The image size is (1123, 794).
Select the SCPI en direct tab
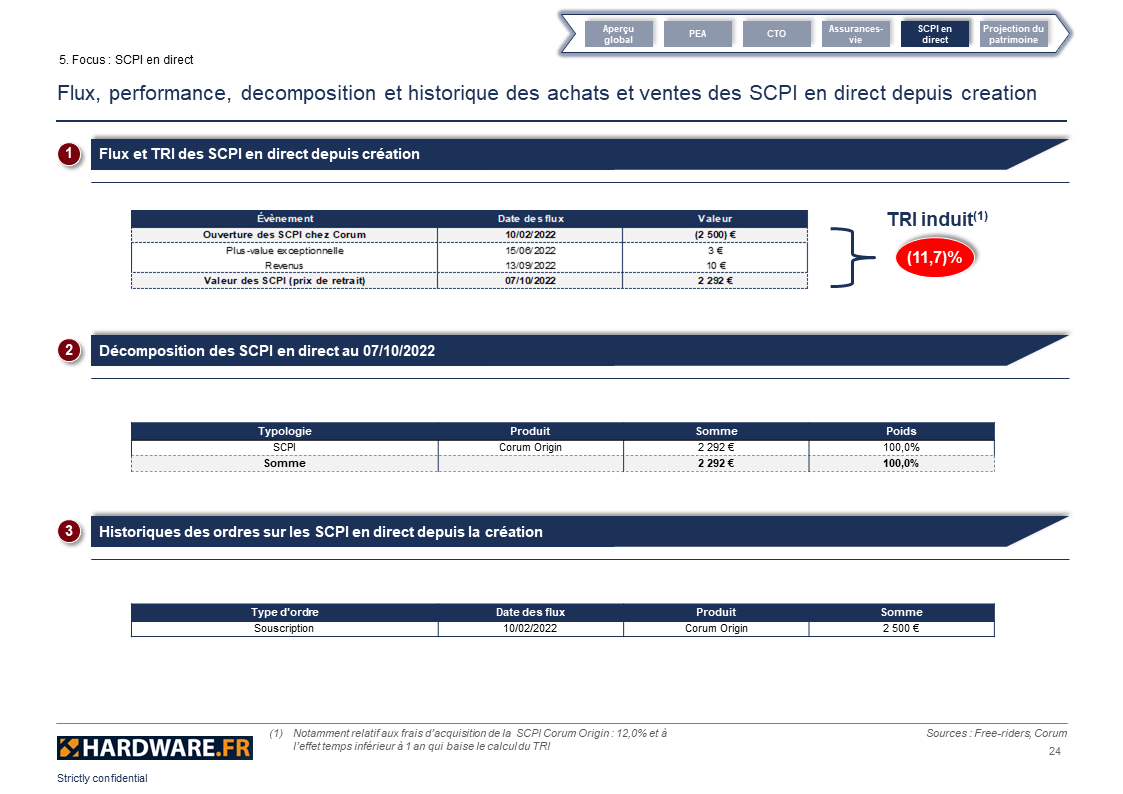935,34
